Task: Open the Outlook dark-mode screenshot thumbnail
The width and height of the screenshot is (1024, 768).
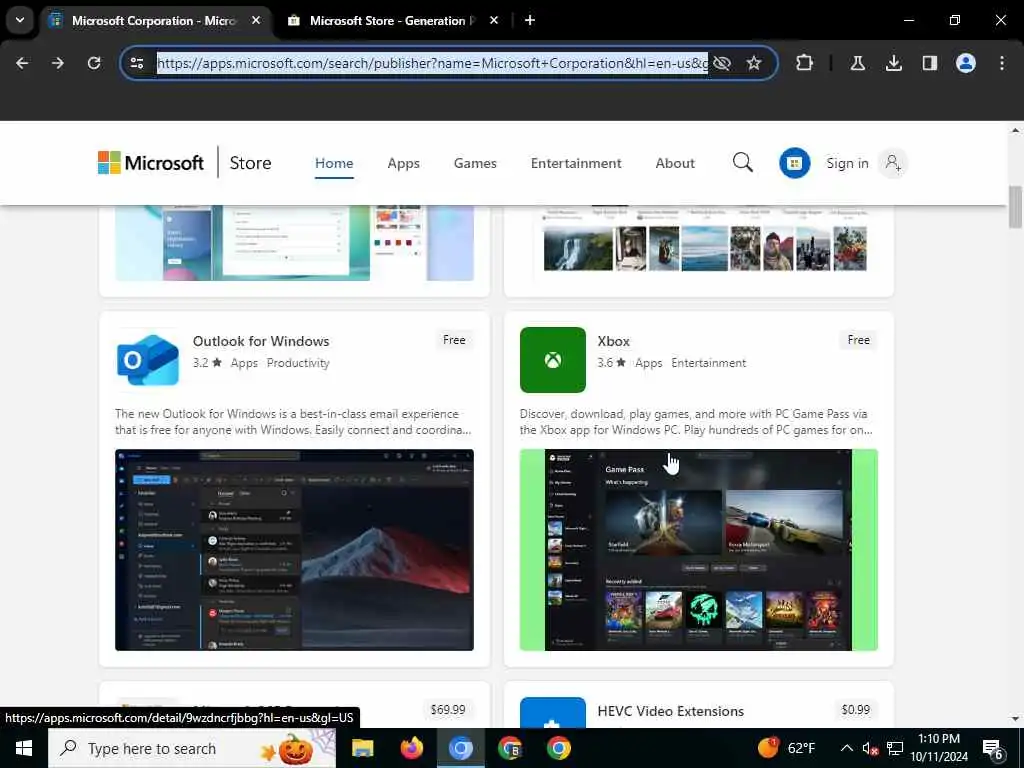Action: coord(294,549)
